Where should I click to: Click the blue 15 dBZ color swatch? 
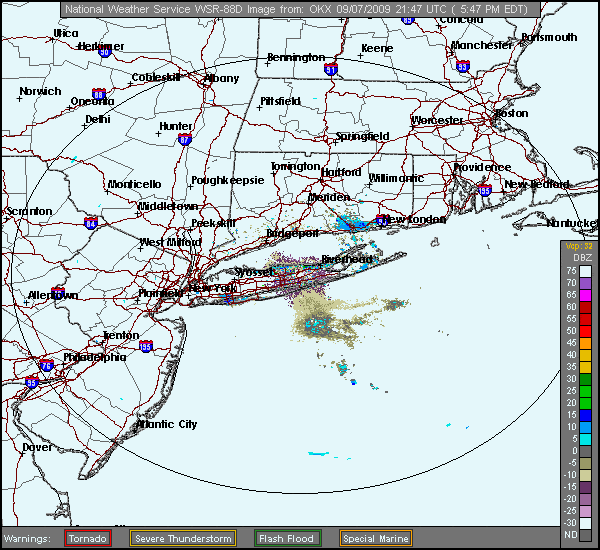pyautogui.click(x=585, y=415)
